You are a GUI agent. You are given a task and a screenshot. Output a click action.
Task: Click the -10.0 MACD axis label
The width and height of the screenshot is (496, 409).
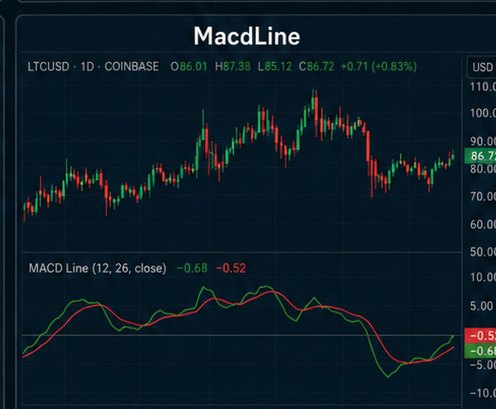pyautogui.click(x=483, y=393)
